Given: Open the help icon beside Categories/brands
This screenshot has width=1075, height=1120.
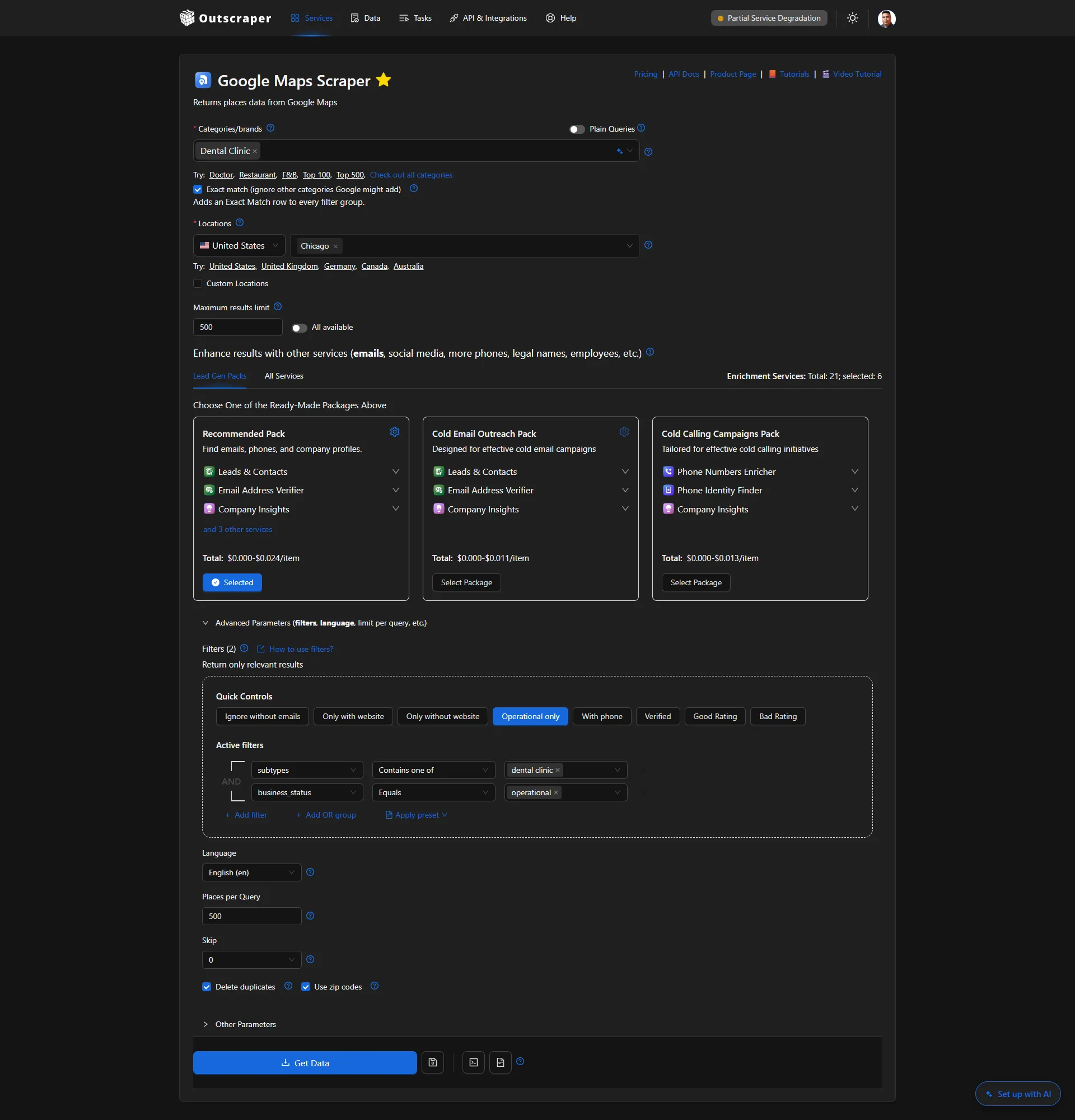Looking at the screenshot, I should (270, 128).
